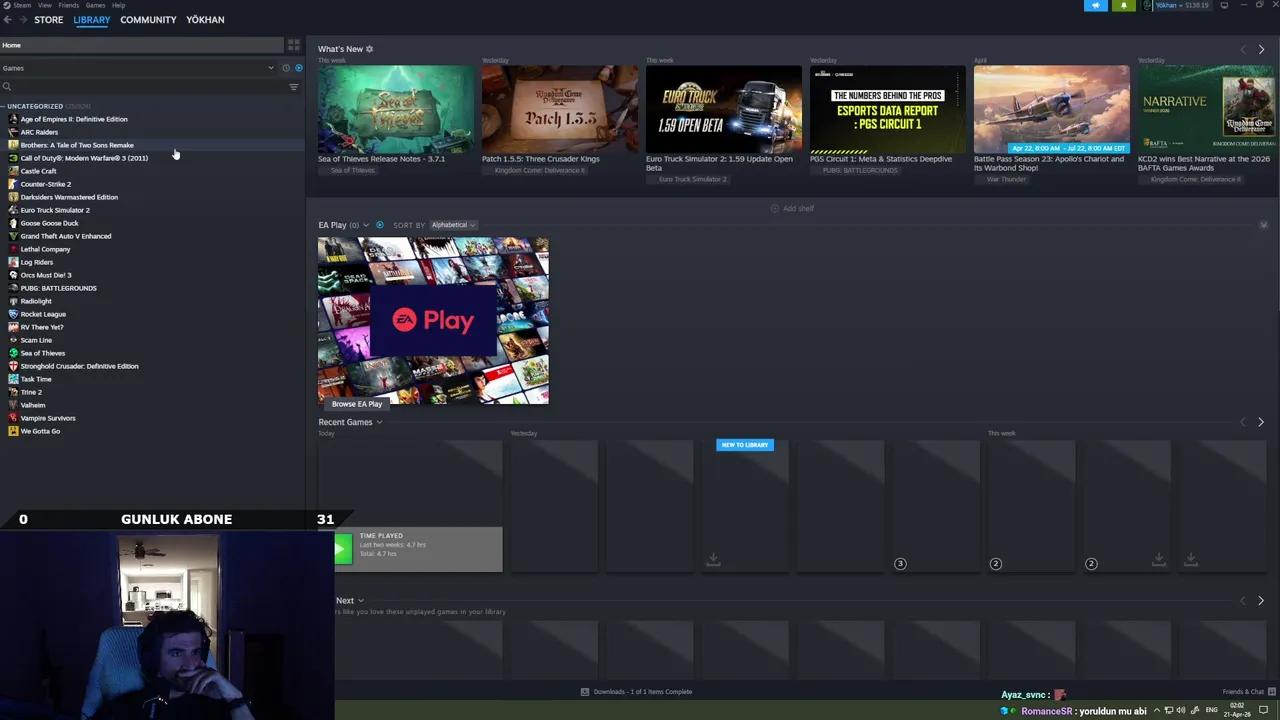Open the Downloads status link

pos(637,692)
